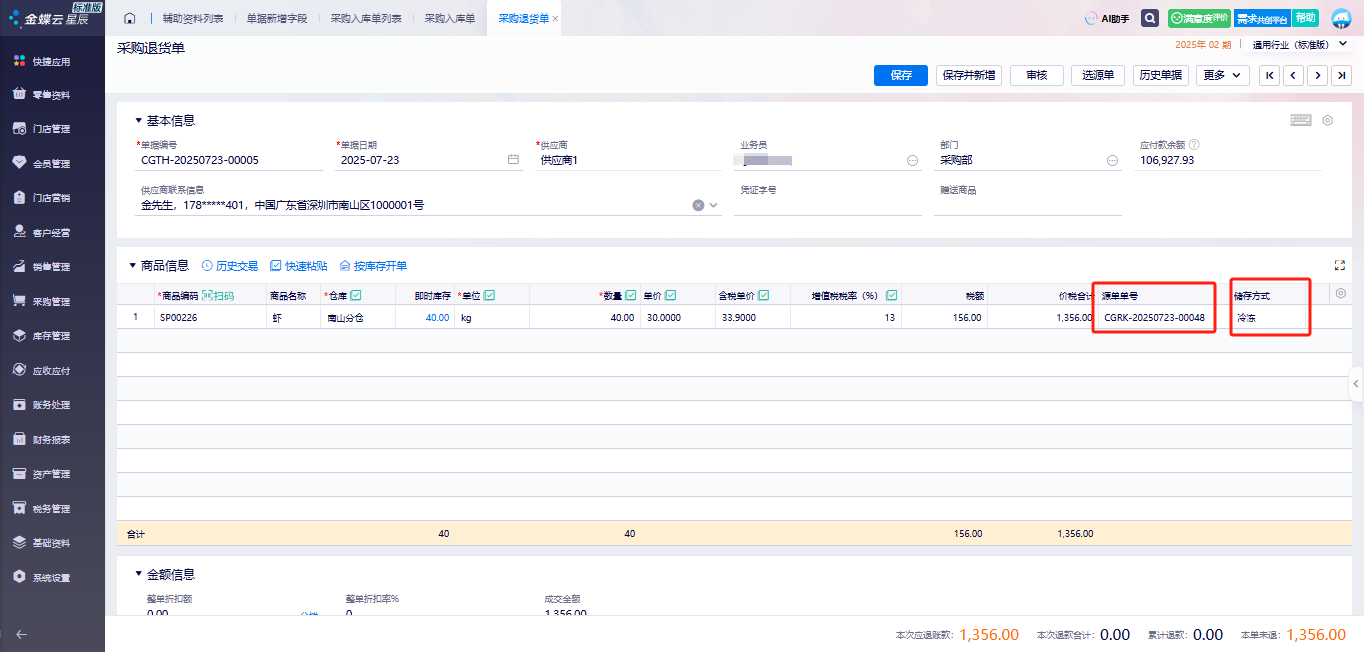Click the 扫码 scan icon in 商品编码 column
Viewport: 1364px width, 652px height.
(x=218, y=295)
